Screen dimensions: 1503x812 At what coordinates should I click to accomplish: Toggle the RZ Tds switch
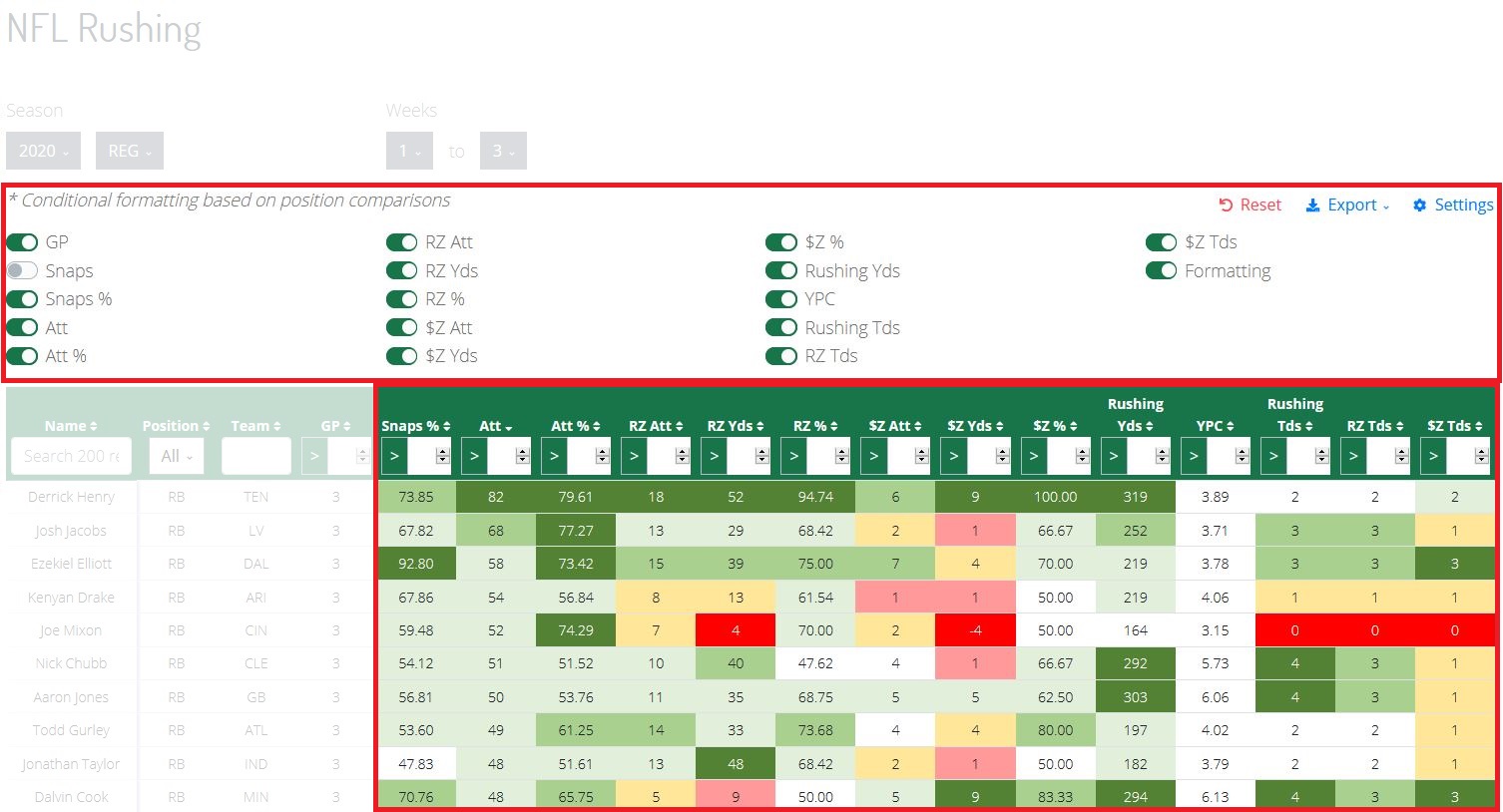[781, 356]
